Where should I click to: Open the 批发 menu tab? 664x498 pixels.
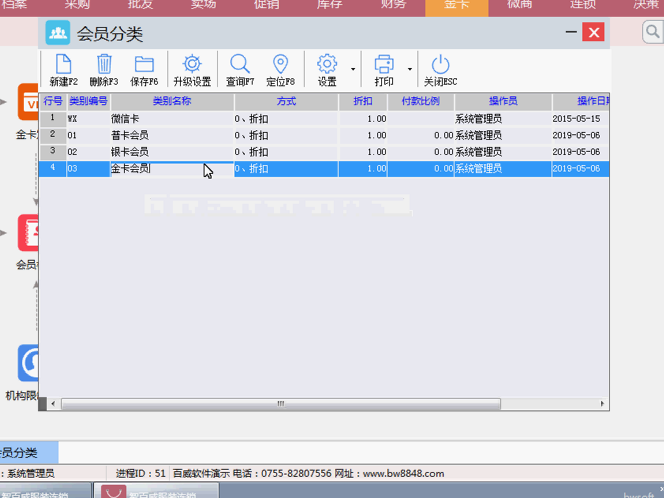pos(140,5)
